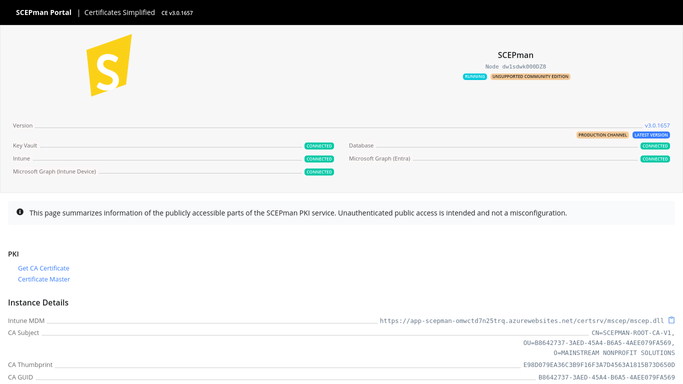
Task: Click the Version label
Action: [23, 125]
